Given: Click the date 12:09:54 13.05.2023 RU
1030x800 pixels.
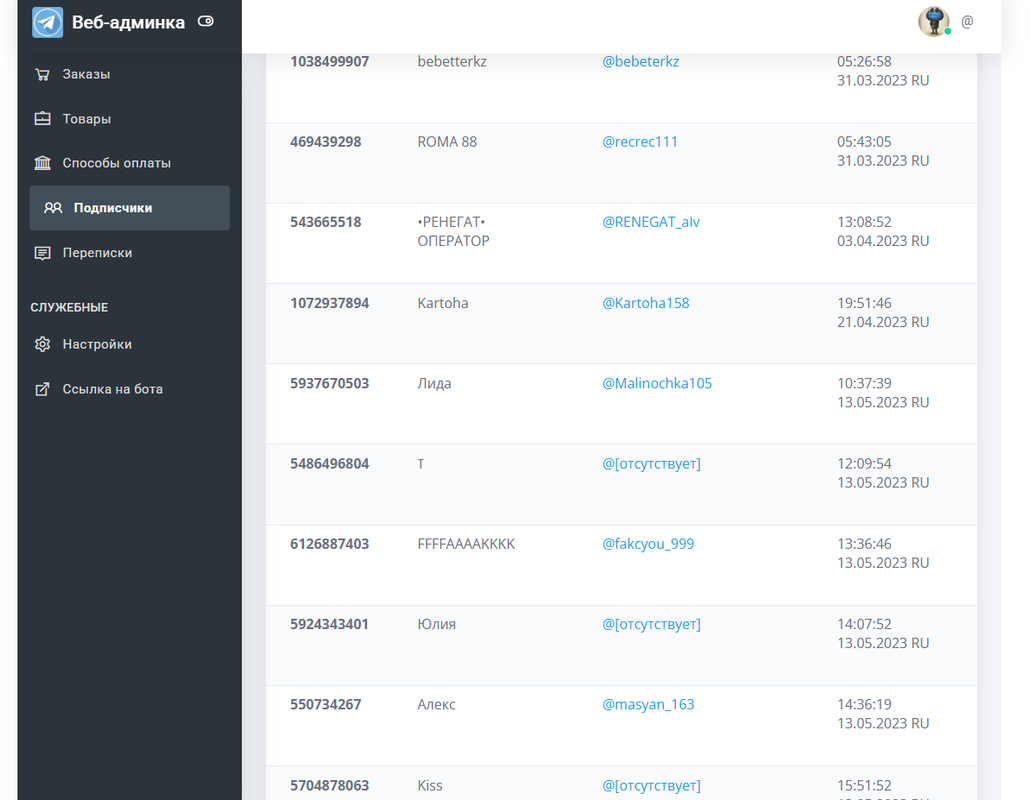Looking at the screenshot, I should tap(882, 473).
